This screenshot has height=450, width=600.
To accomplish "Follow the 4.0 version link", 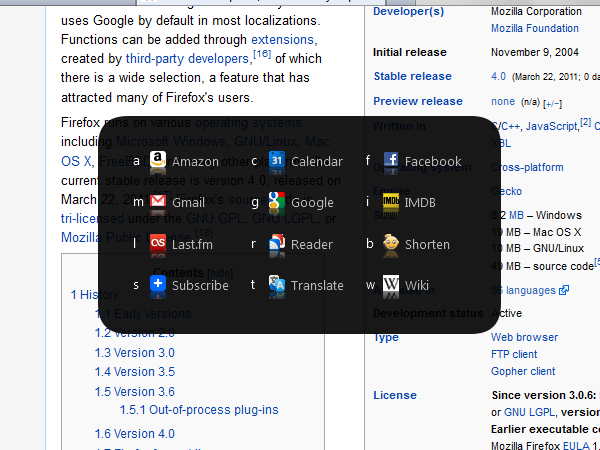I will 499,76.
